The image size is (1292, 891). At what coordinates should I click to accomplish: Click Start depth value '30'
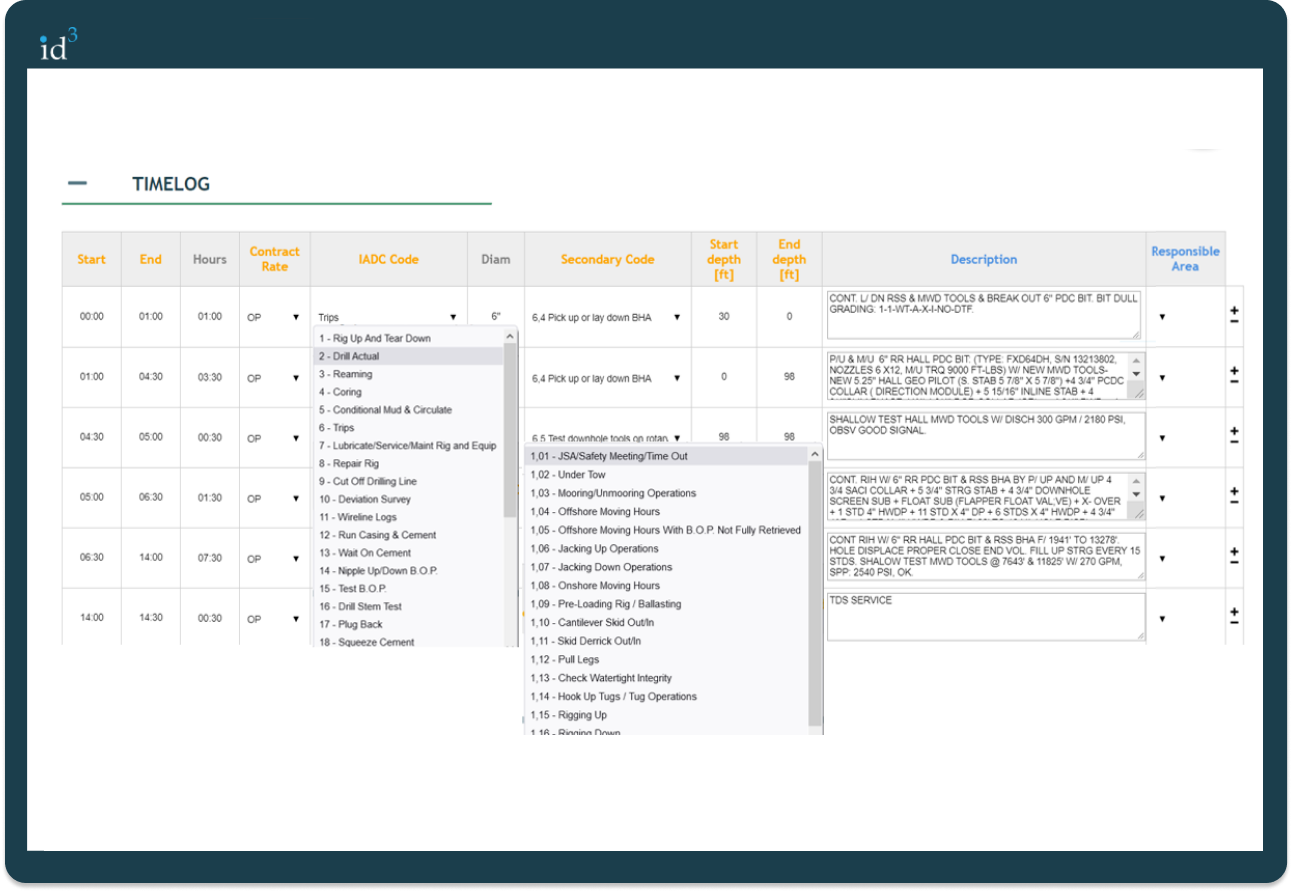point(724,317)
